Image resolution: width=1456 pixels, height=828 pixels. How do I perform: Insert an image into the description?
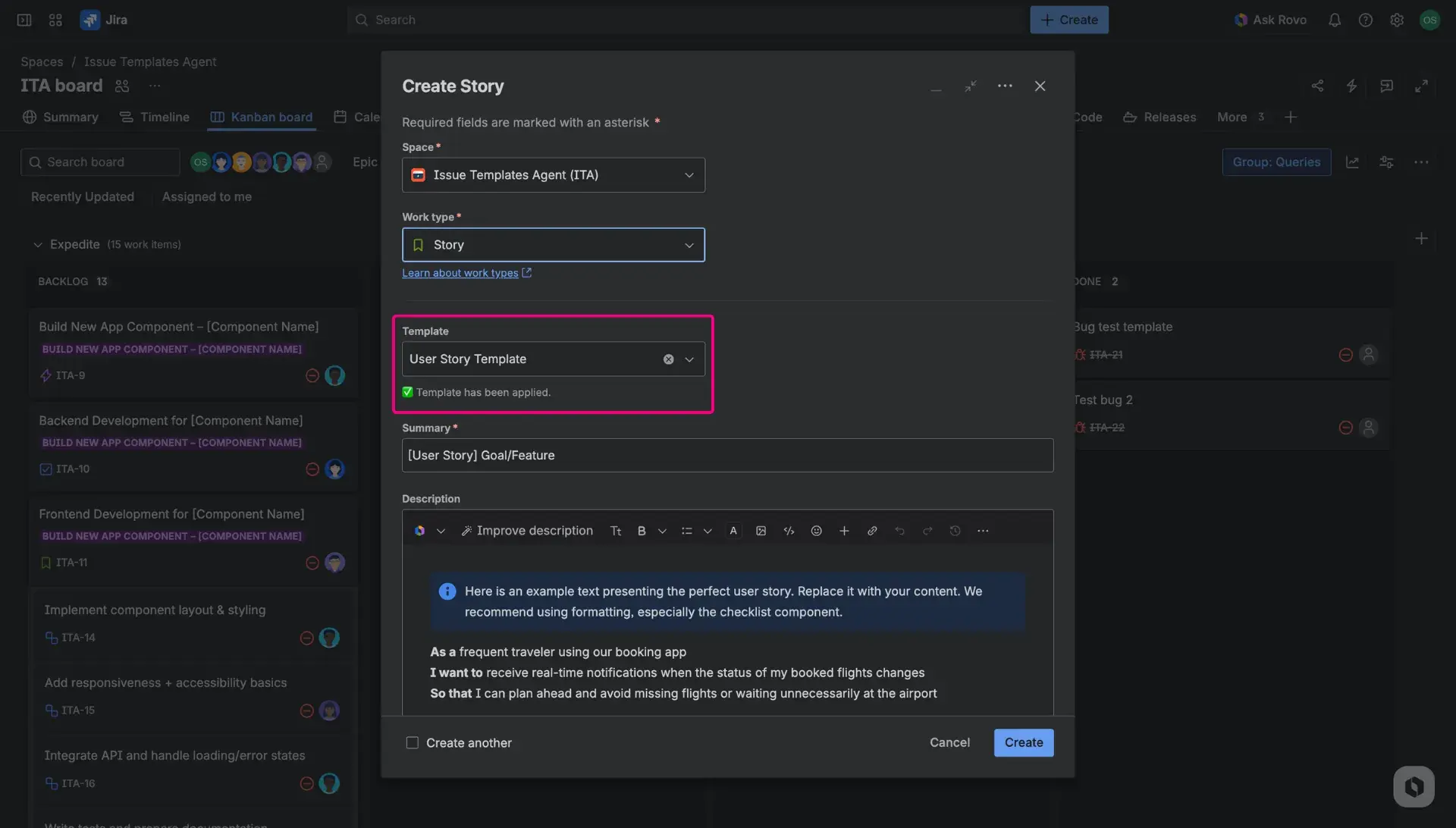tap(761, 530)
